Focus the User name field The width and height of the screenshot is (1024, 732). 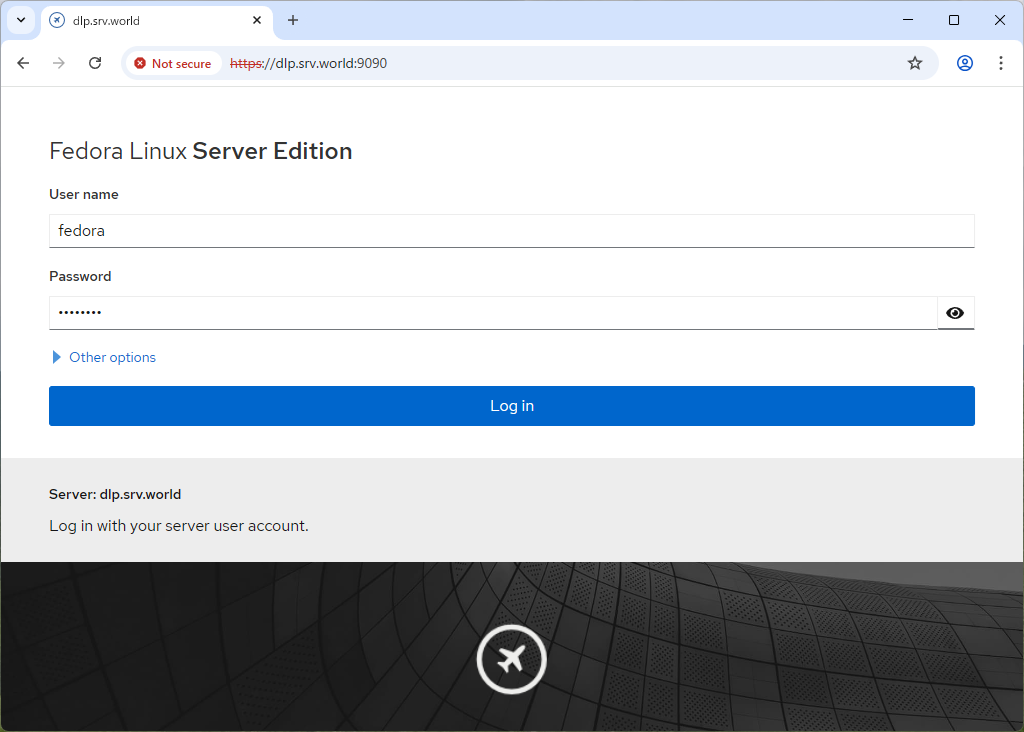(x=512, y=231)
